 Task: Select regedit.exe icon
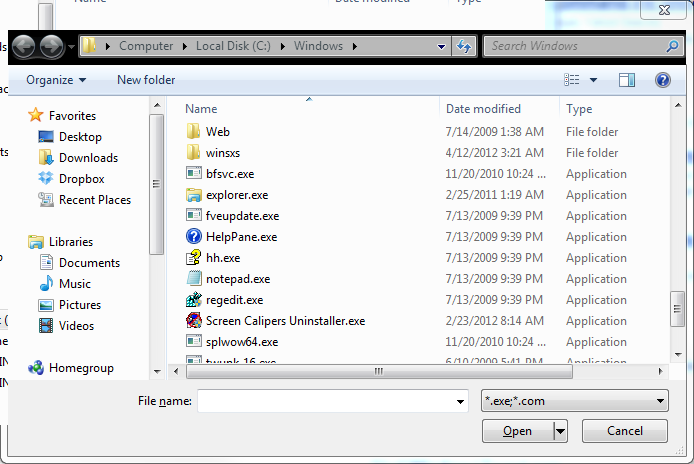pos(193,300)
